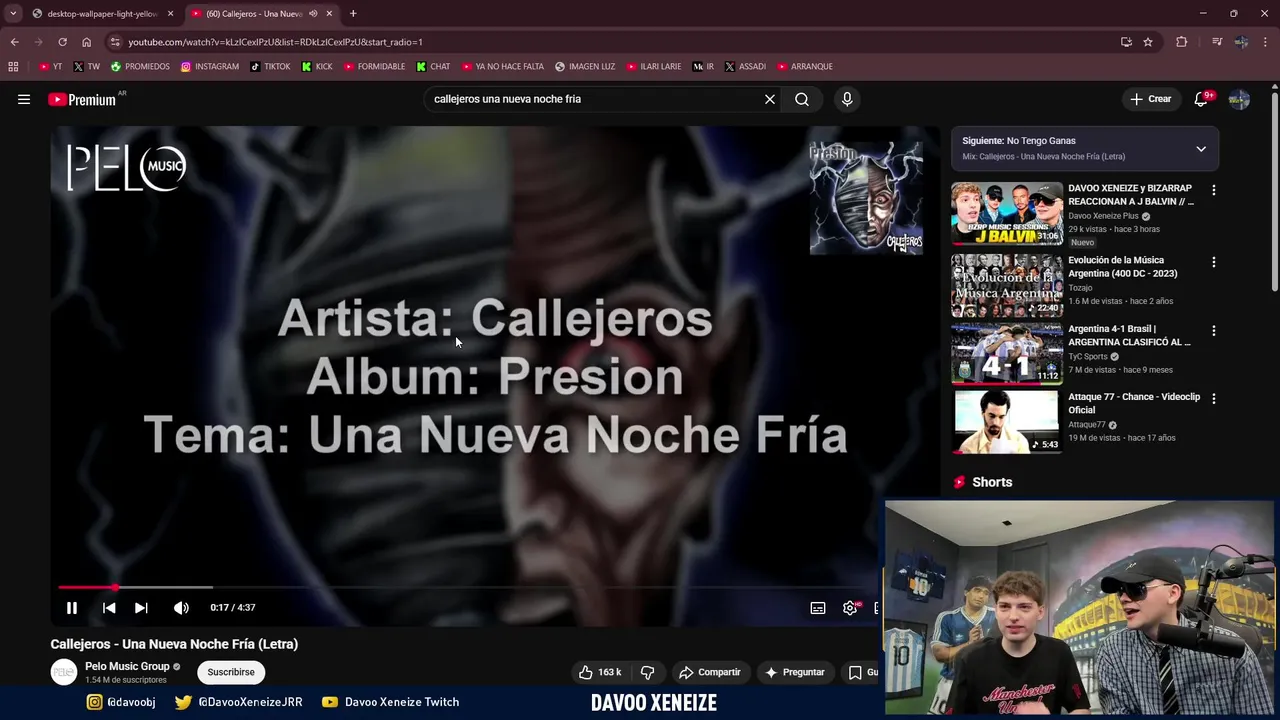Collapse the Mix playlist panel chevron
1280x720 pixels.
coord(1201,149)
